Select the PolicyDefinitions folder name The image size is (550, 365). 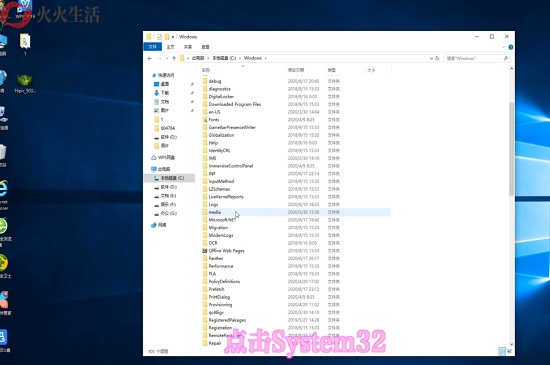(224, 282)
